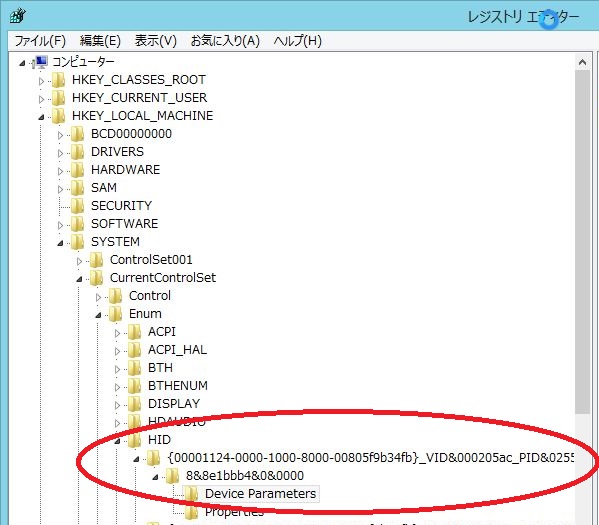This screenshot has width=599, height=525.
Task: Collapse the 8&8e1bbb4&0&0000 key arrow
Action: point(155,477)
